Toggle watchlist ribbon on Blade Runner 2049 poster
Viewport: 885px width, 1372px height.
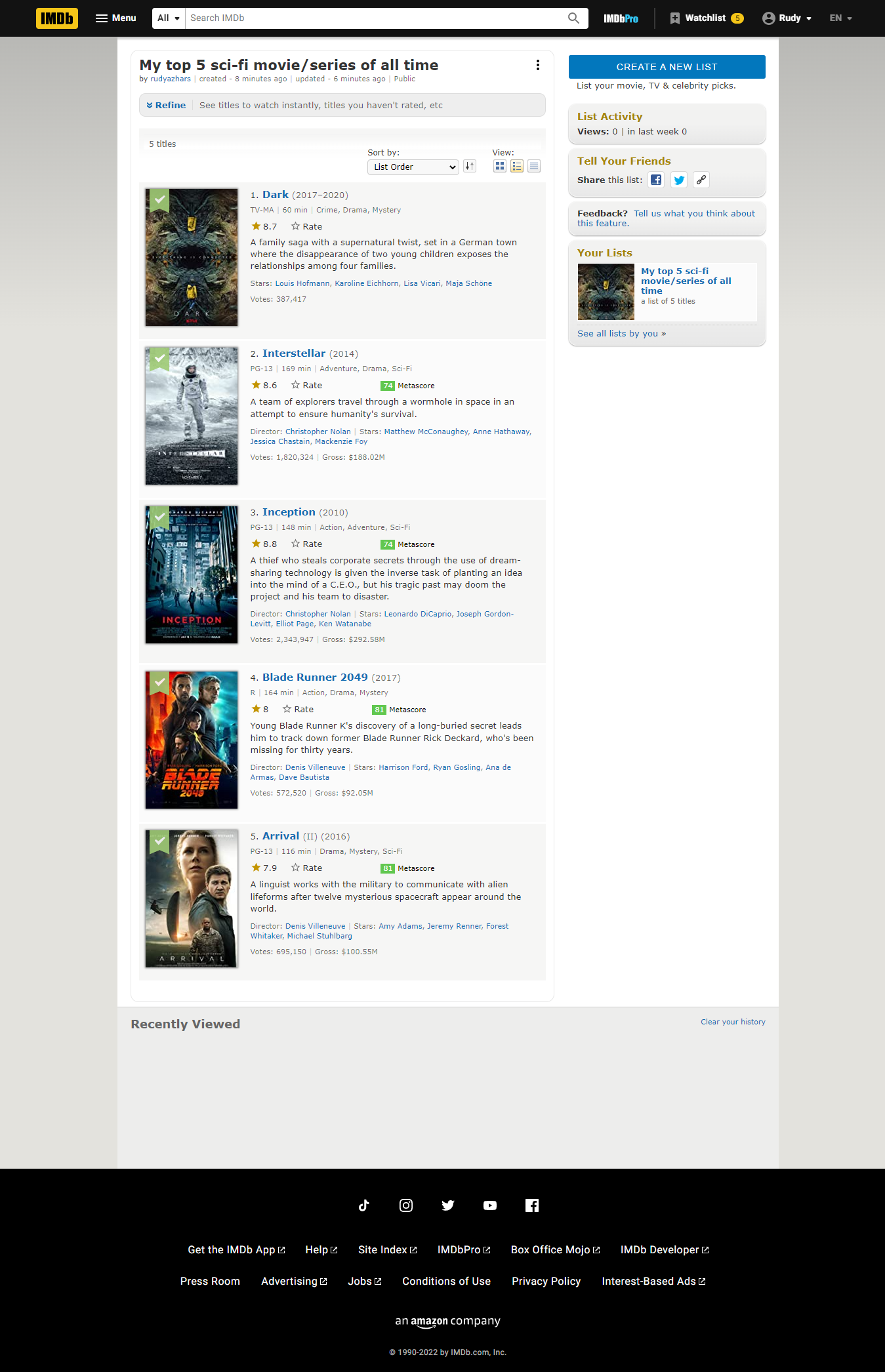coord(159,682)
